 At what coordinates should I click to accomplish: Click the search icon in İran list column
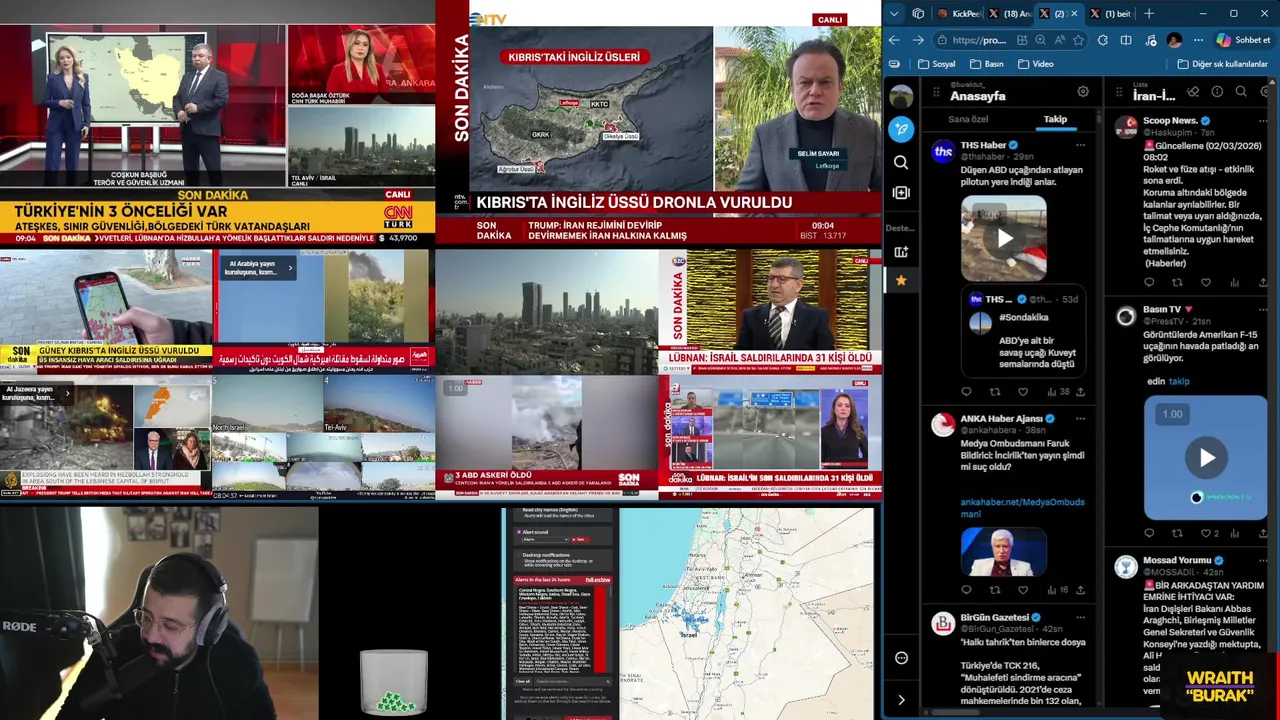(1241, 91)
